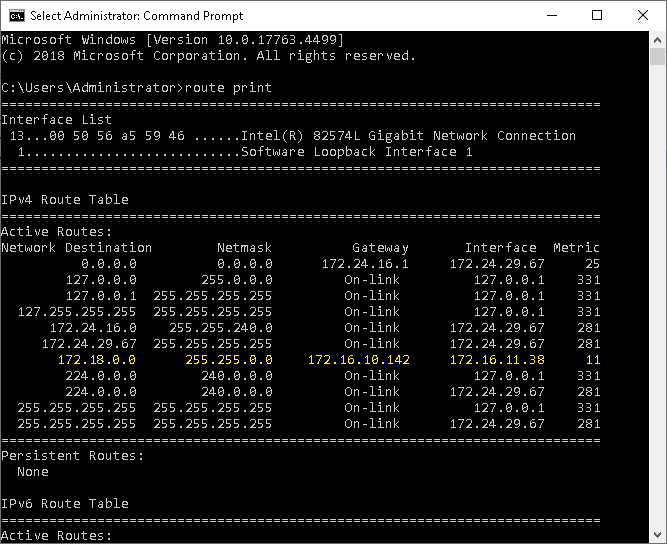The width and height of the screenshot is (667, 544).
Task: Click the highlighted gateway 172.16.10.142
Action: tap(359, 360)
